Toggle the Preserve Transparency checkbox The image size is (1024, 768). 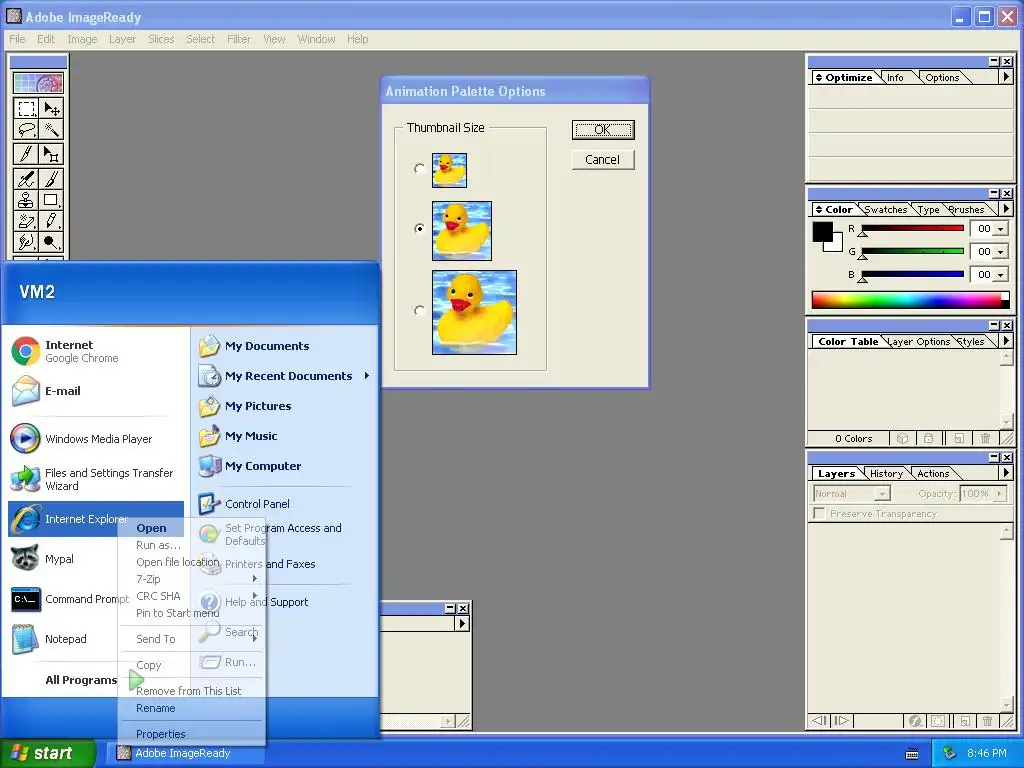[x=819, y=513]
